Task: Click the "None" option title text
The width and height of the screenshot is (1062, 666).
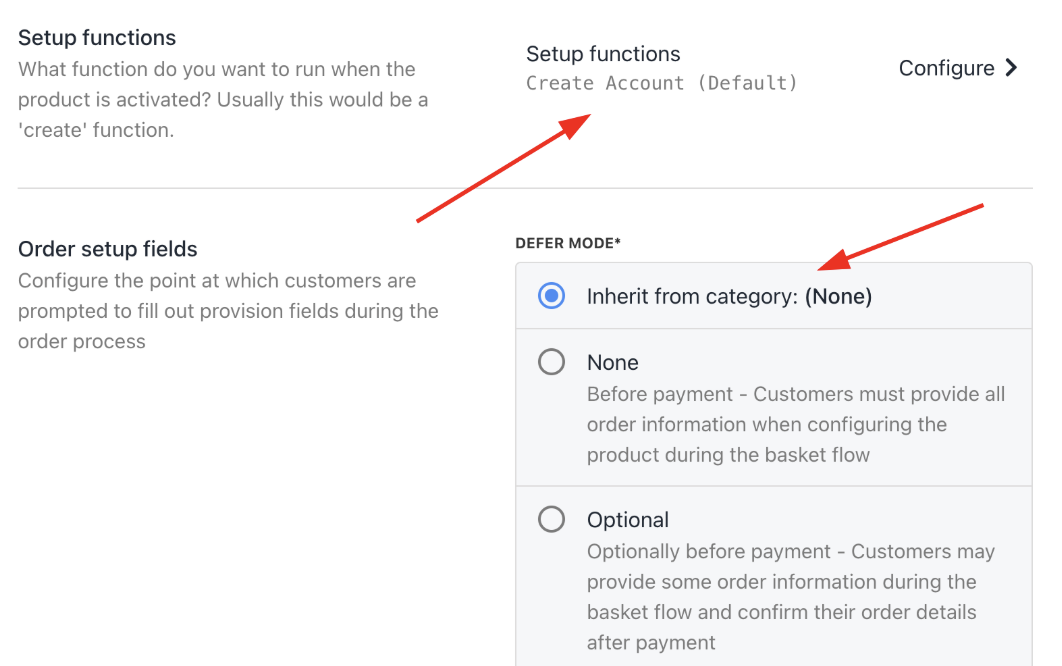Action: coord(612,362)
